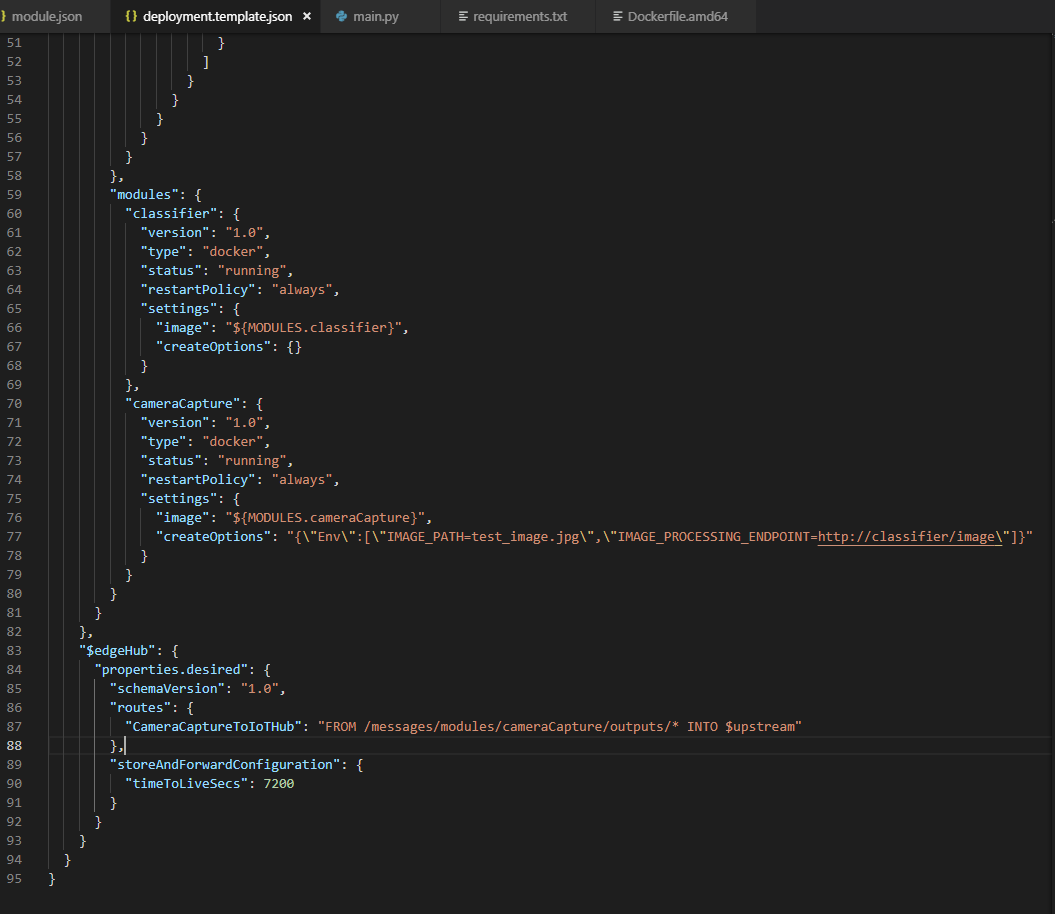Click the "storeAndForwardConfiguration" key
The image size is (1055, 914).
click(225, 764)
